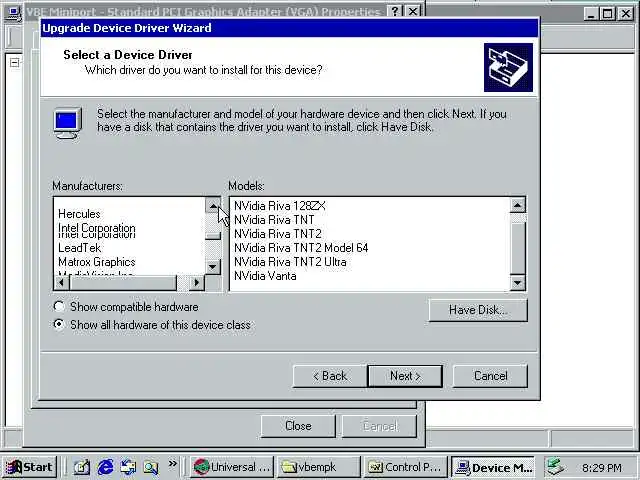Switch to the vbempk folder taskbar button

pyautogui.click(x=318, y=467)
